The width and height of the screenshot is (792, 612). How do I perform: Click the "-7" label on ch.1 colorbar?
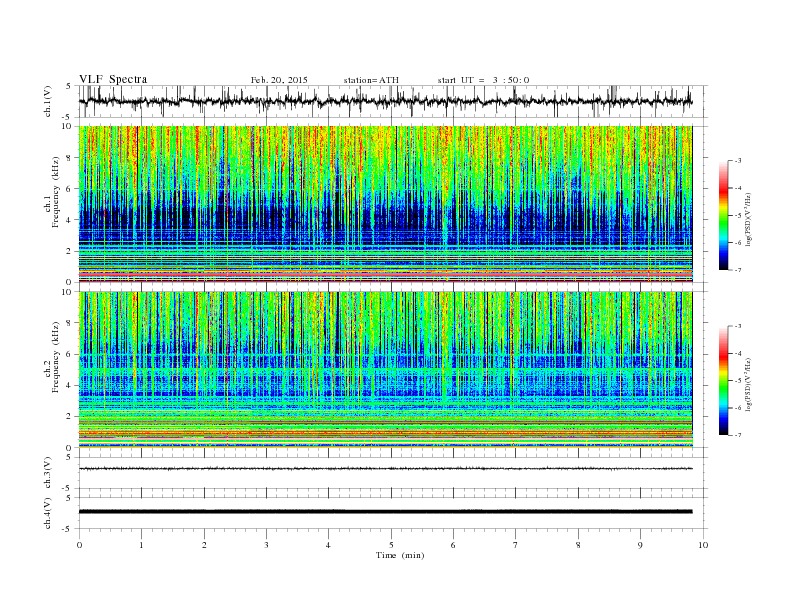coord(737,270)
